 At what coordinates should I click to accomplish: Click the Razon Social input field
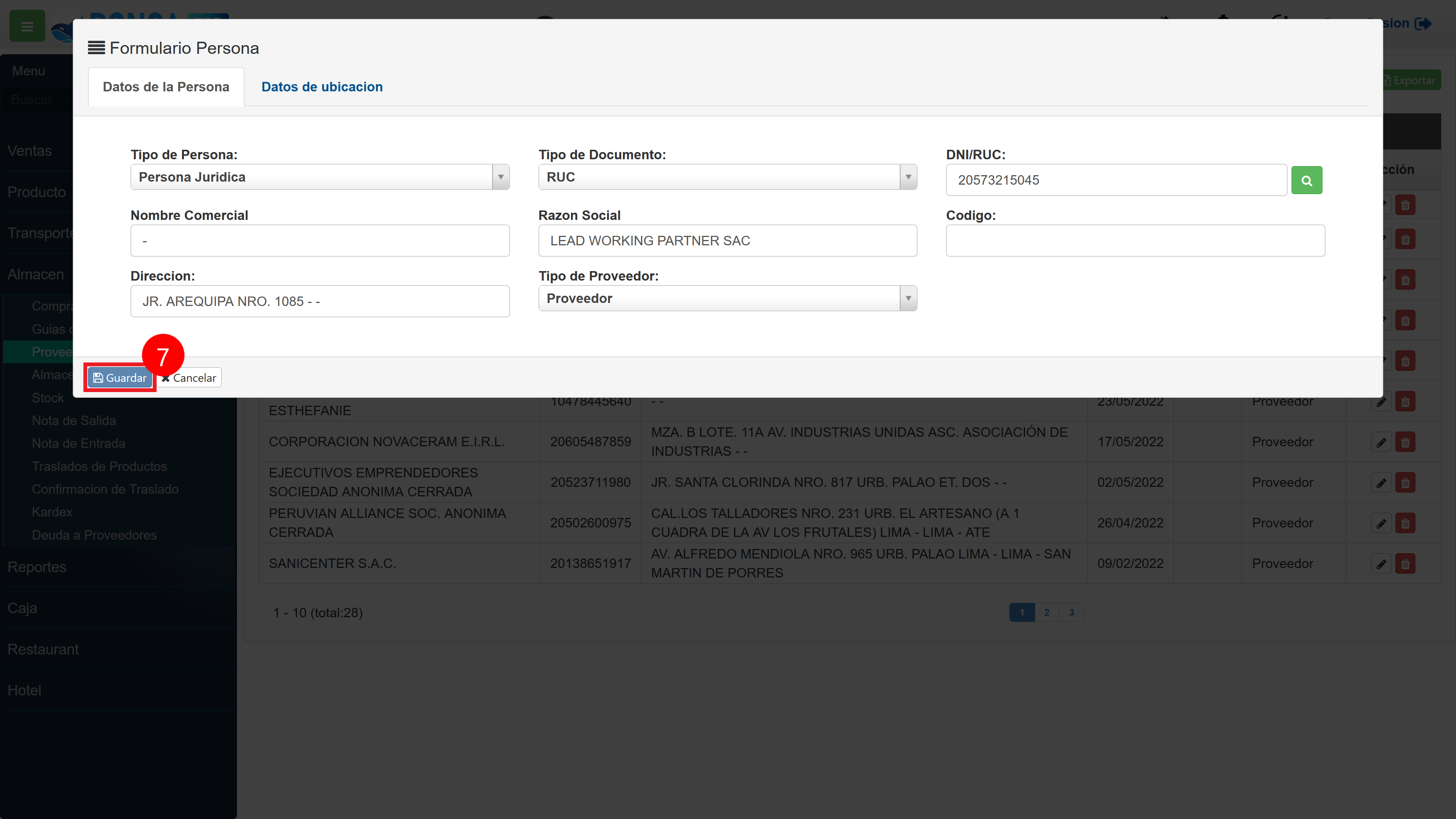pos(728,241)
